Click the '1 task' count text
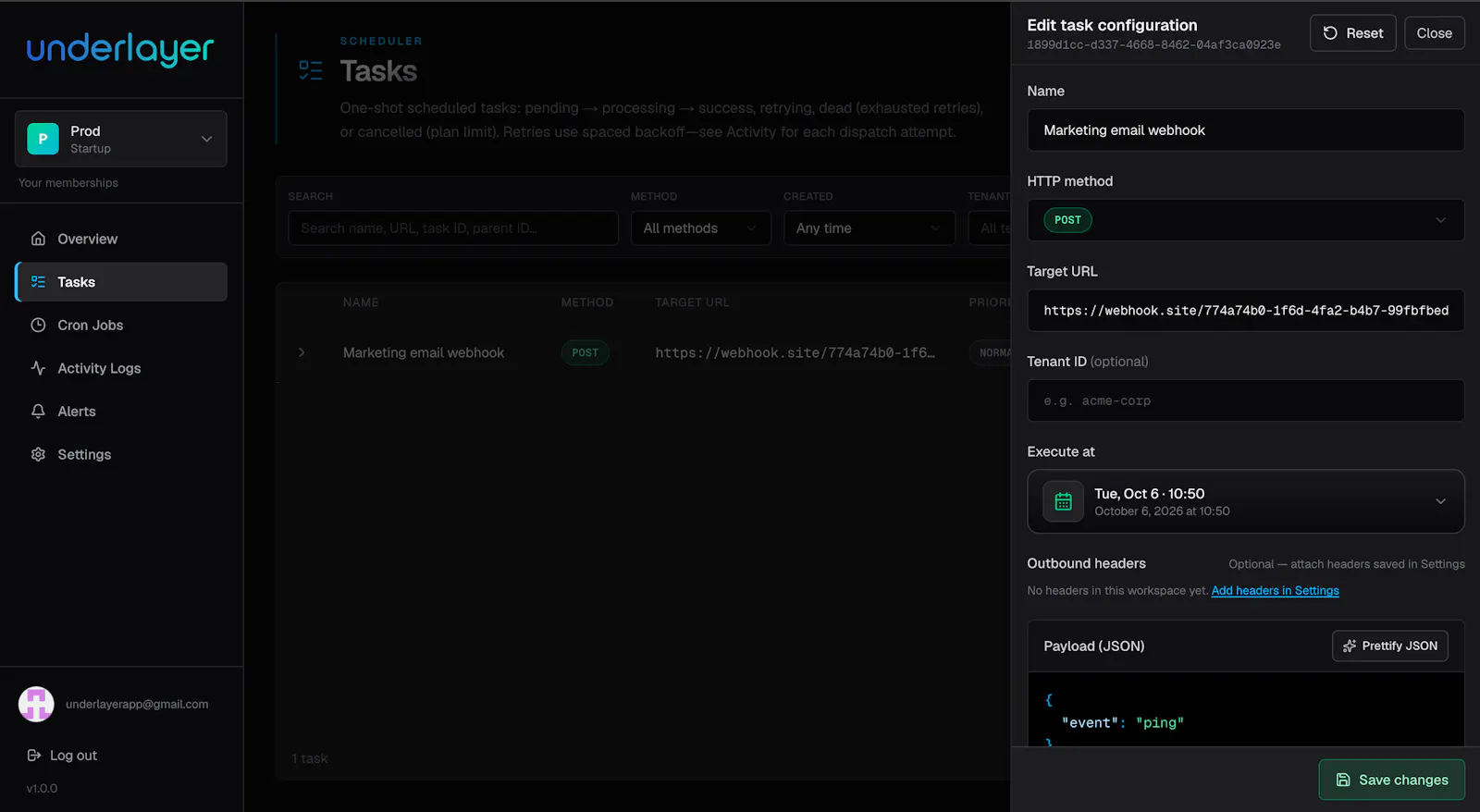This screenshot has width=1480, height=812. tap(310, 758)
